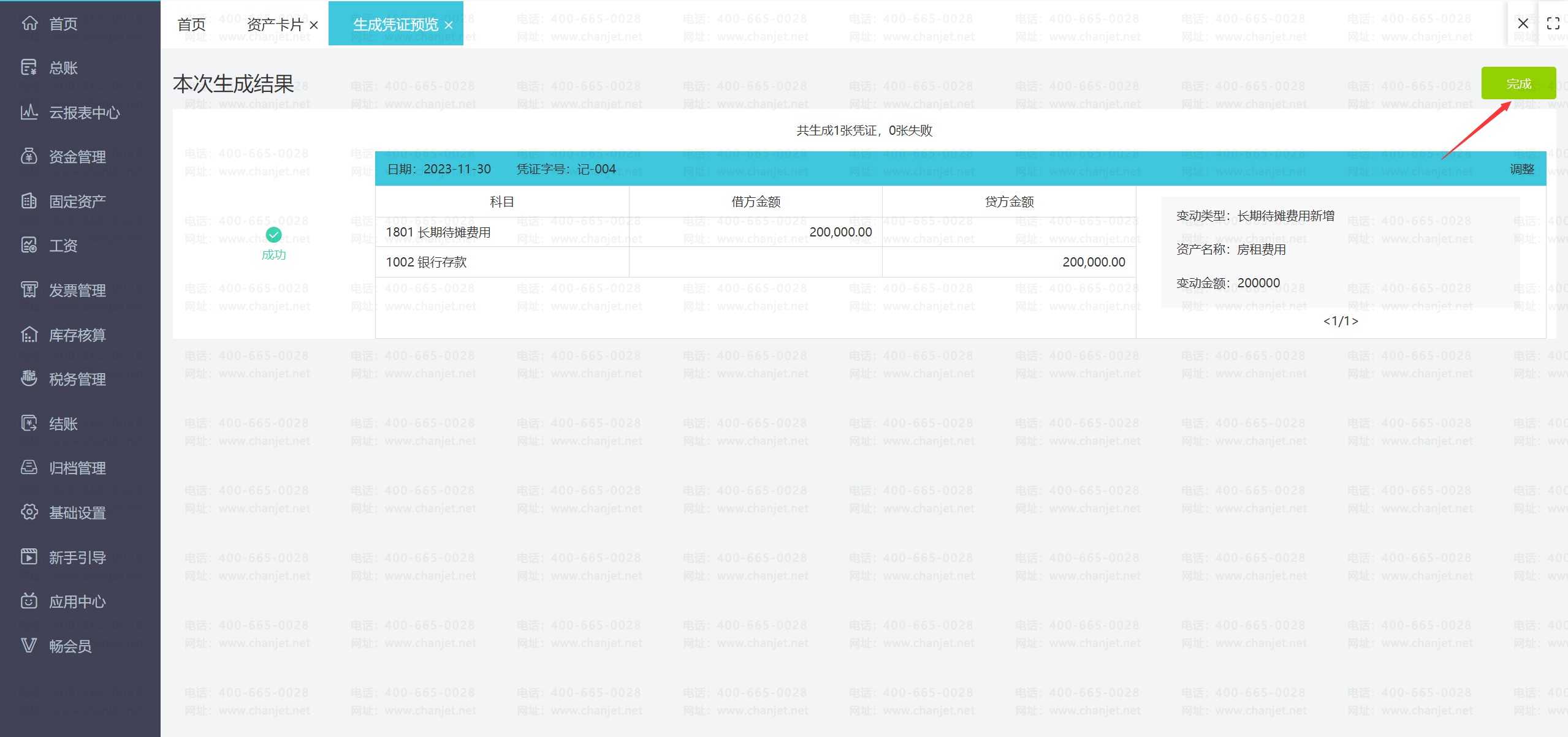Image resolution: width=1568 pixels, height=737 pixels.
Task: Click the 基础设置 gear icon
Action: pos(29,512)
